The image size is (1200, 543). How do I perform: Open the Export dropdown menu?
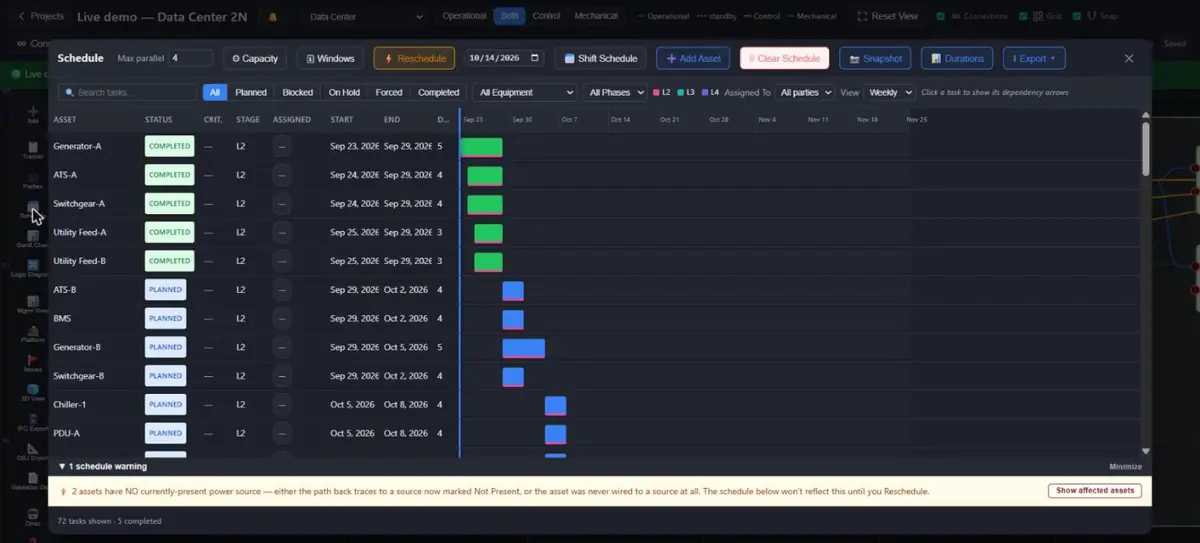1034,58
